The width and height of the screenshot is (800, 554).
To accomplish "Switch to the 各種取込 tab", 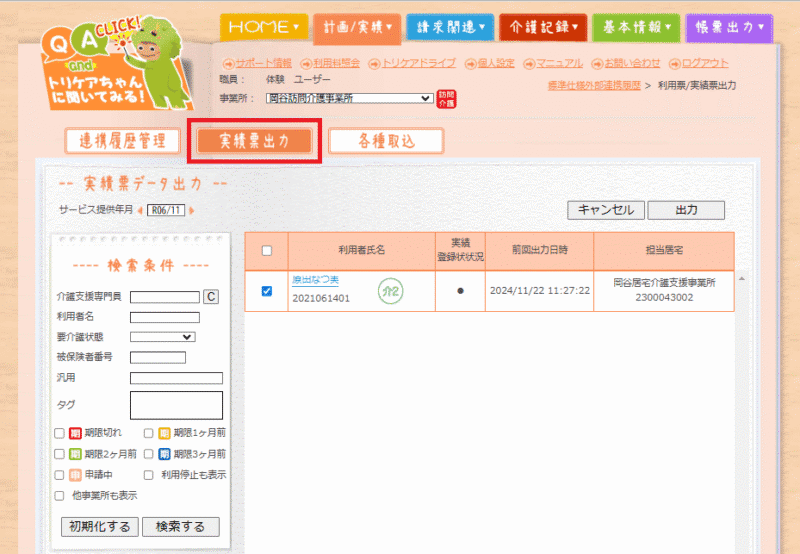I will [x=386, y=141].
